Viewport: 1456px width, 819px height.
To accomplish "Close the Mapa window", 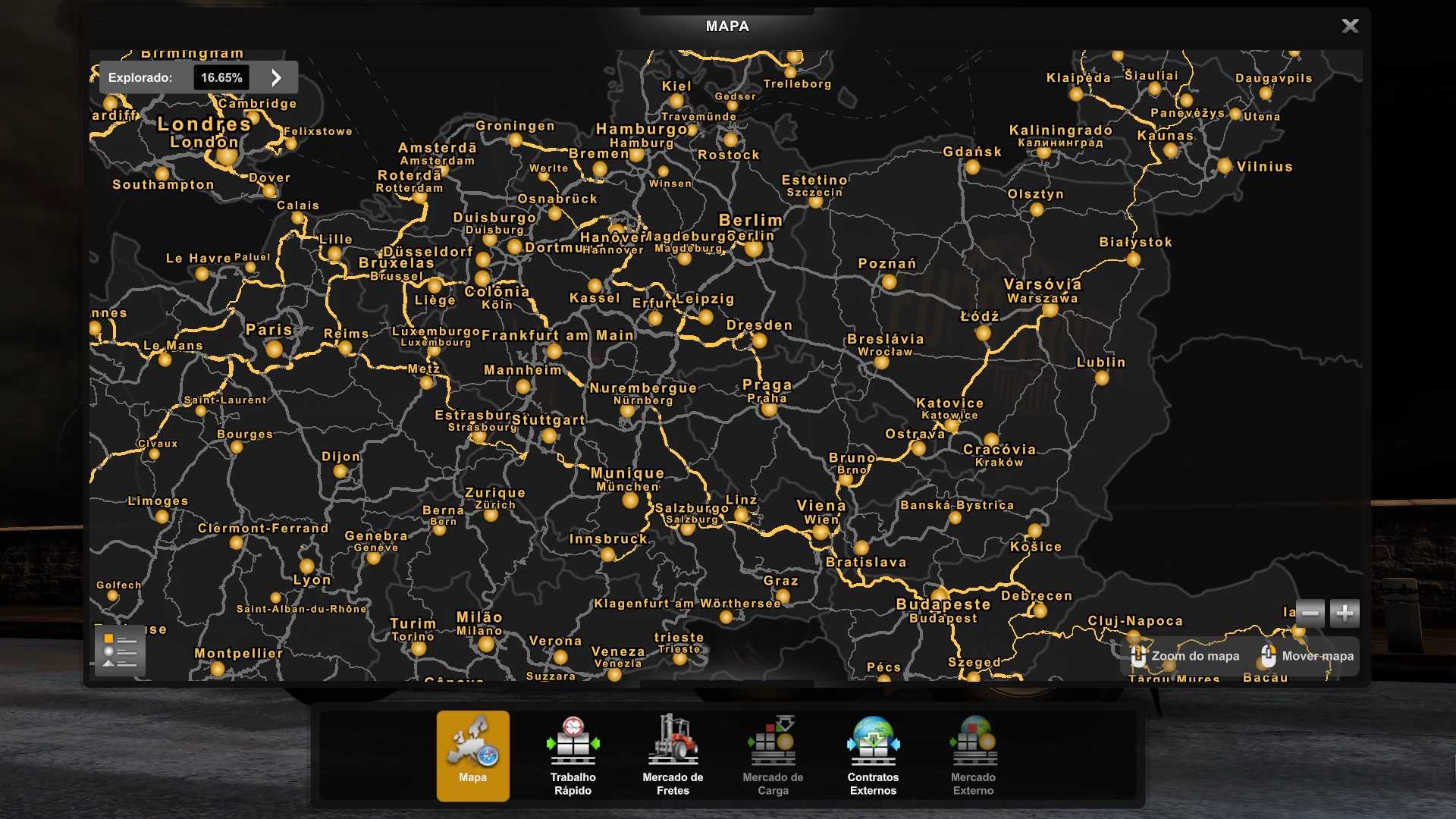I will 1350,26.
